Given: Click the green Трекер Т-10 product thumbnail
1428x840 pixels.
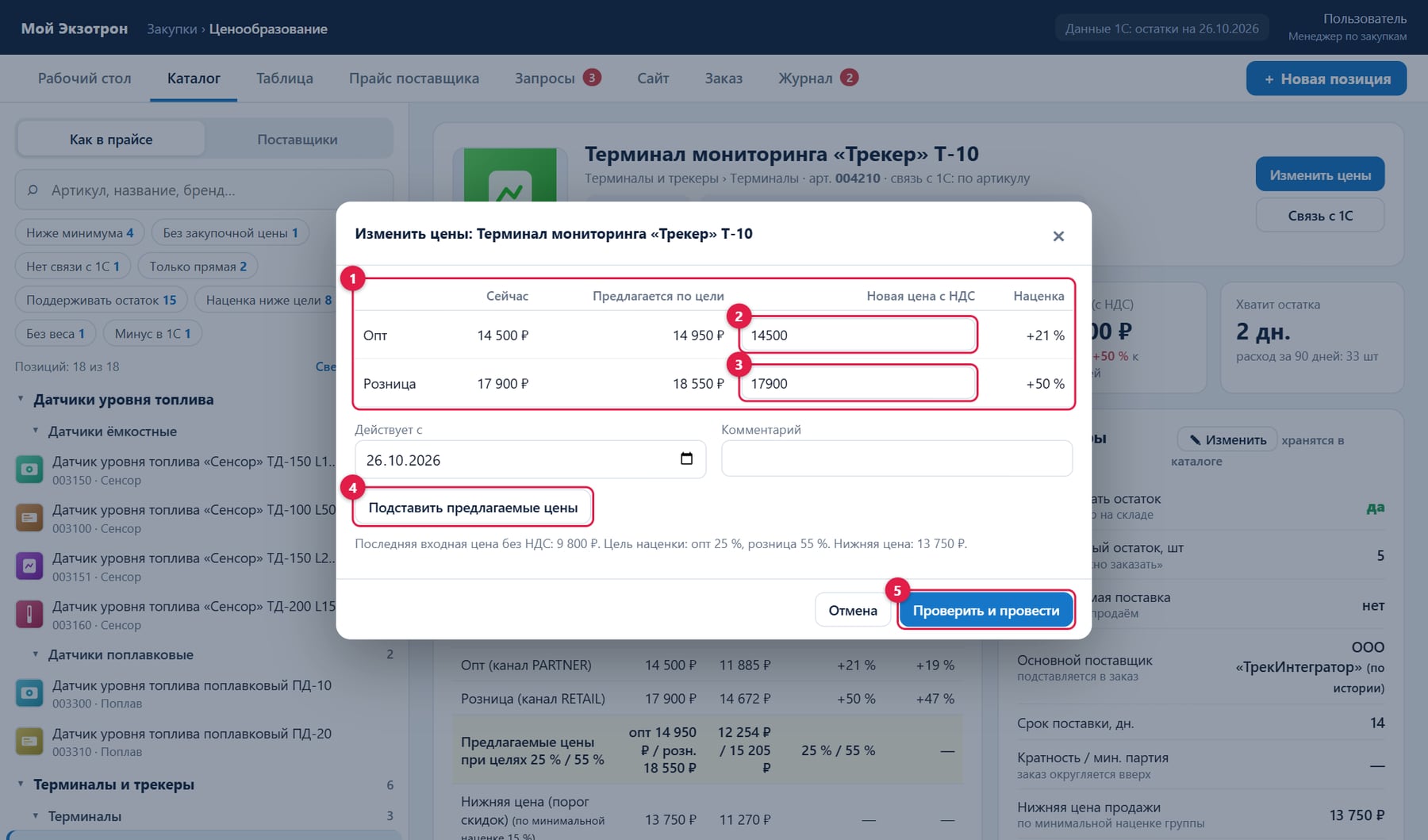Looking at the screenshot, I should [509, 175].
